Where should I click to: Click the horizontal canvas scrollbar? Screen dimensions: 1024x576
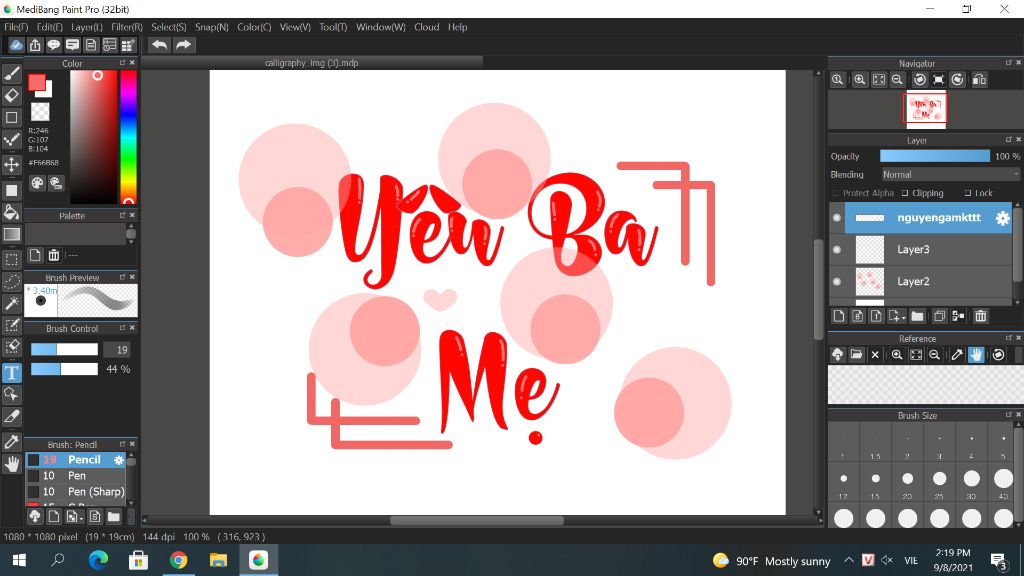click(x=477, y=520)
